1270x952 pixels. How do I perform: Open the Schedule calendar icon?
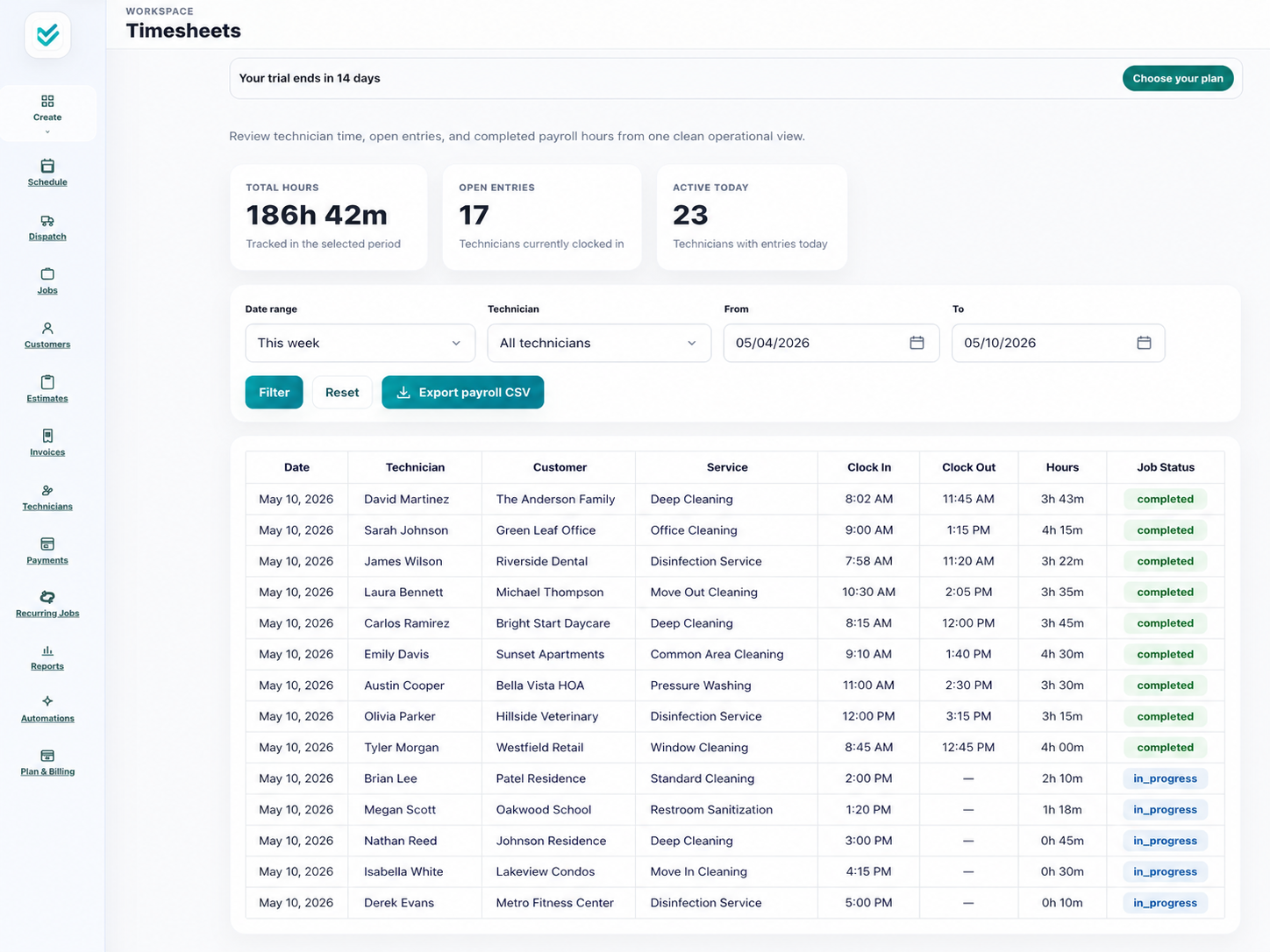tap(47, 166)
